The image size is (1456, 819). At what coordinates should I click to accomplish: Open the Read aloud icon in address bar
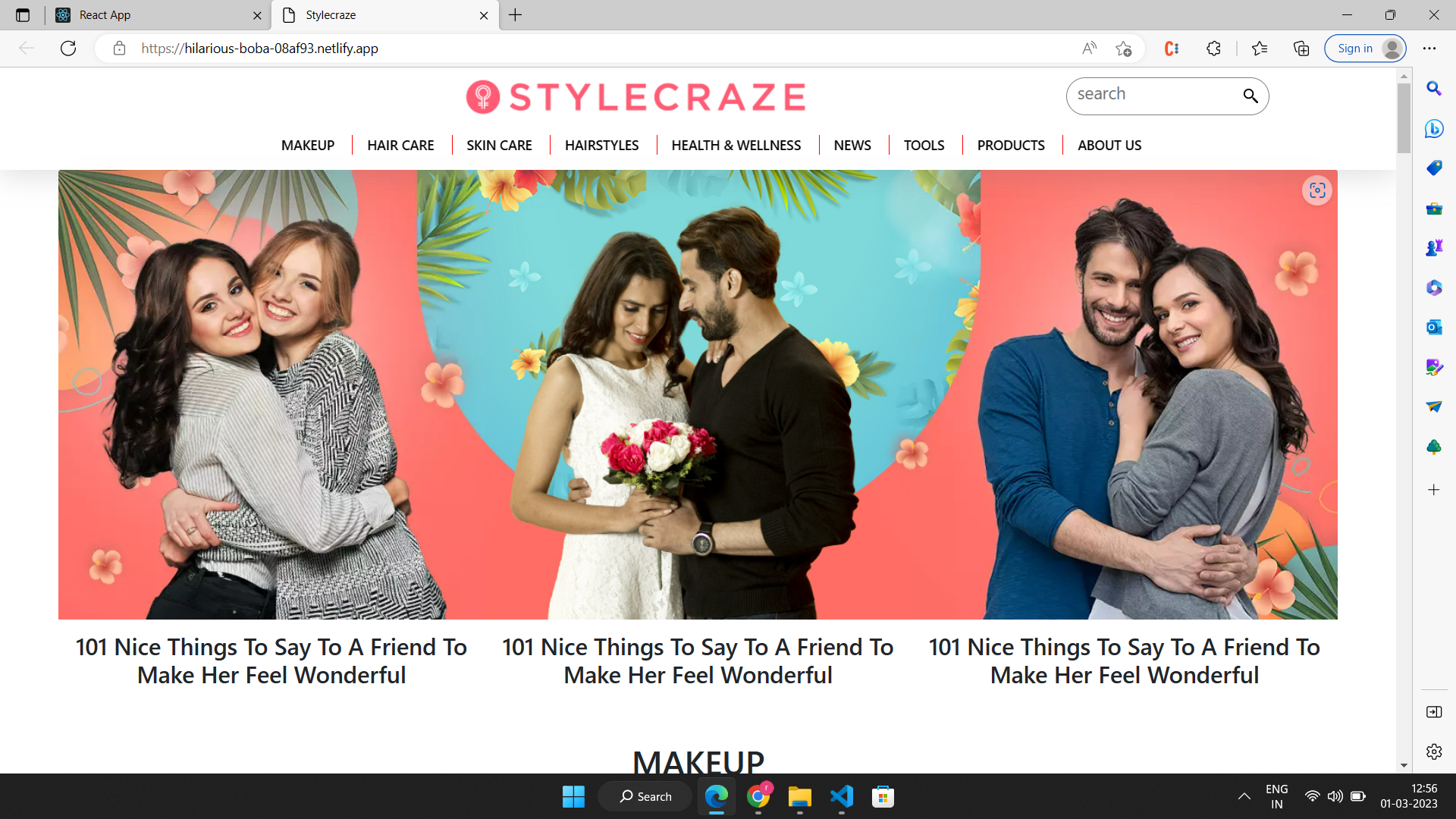(x=1089, y=49)
